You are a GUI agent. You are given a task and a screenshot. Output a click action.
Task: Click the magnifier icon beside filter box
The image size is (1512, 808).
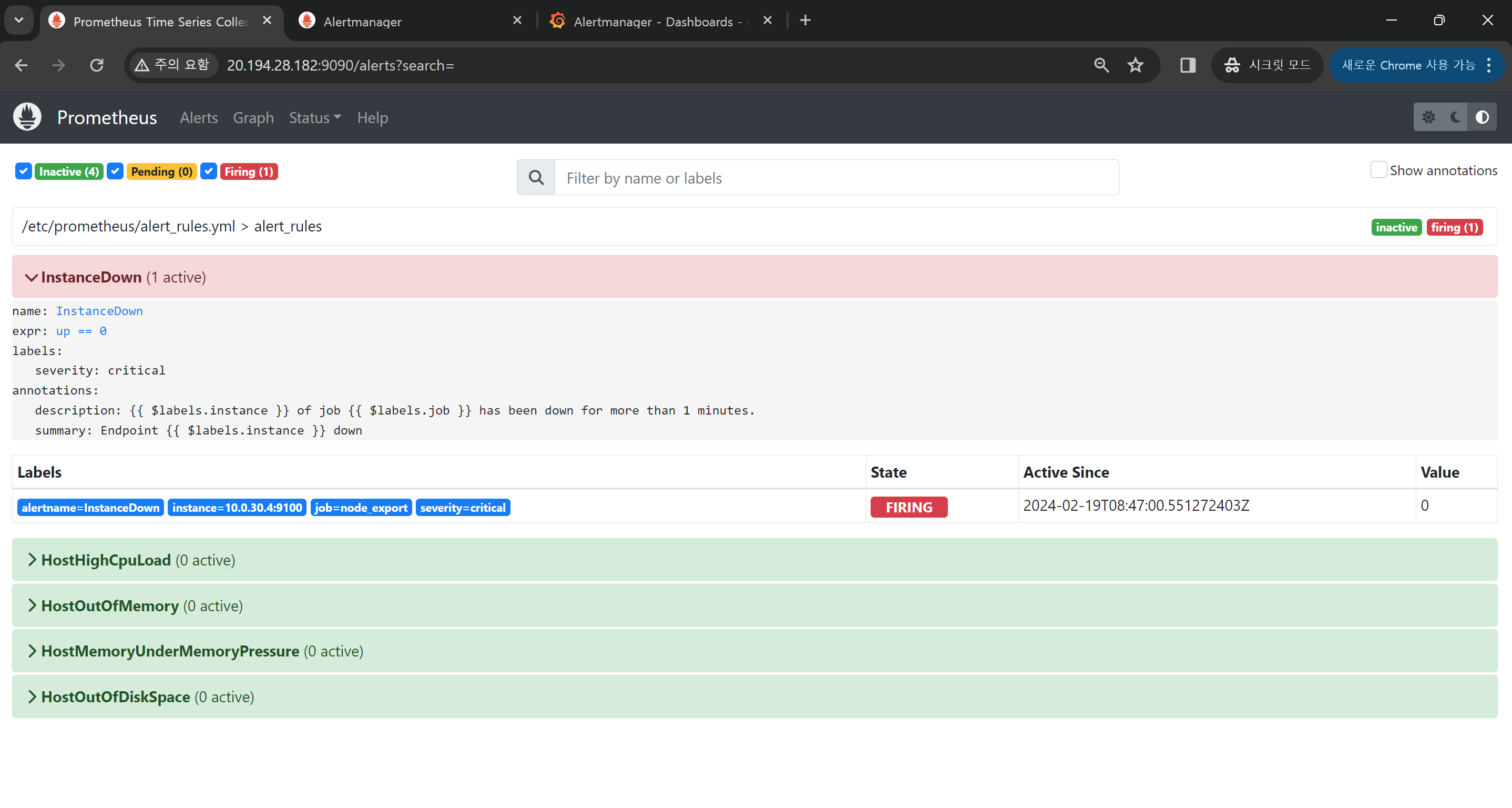tap(536, 177)
